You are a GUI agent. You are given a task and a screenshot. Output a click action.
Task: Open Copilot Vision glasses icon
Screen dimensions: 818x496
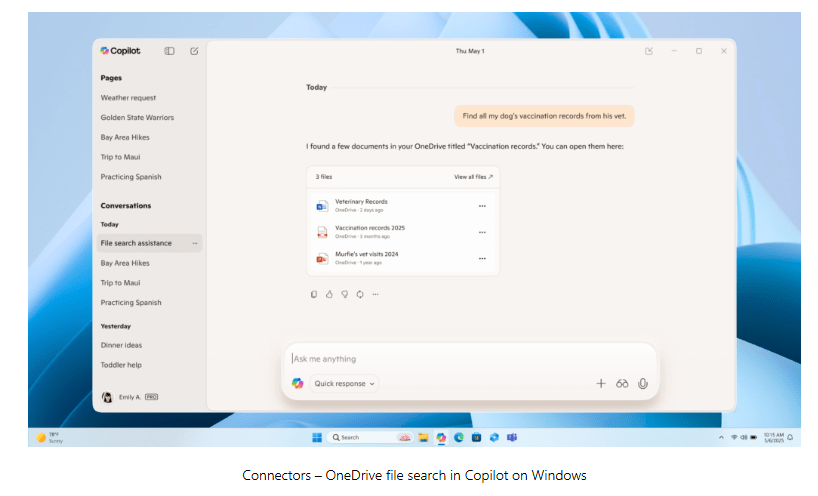pos(622,383)
